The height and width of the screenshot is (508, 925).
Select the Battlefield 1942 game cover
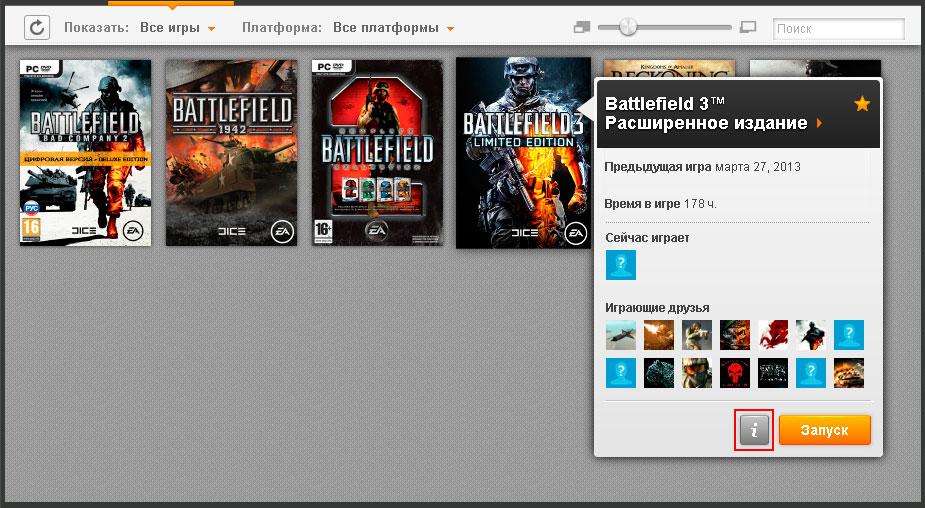click(x=231, y=153)
